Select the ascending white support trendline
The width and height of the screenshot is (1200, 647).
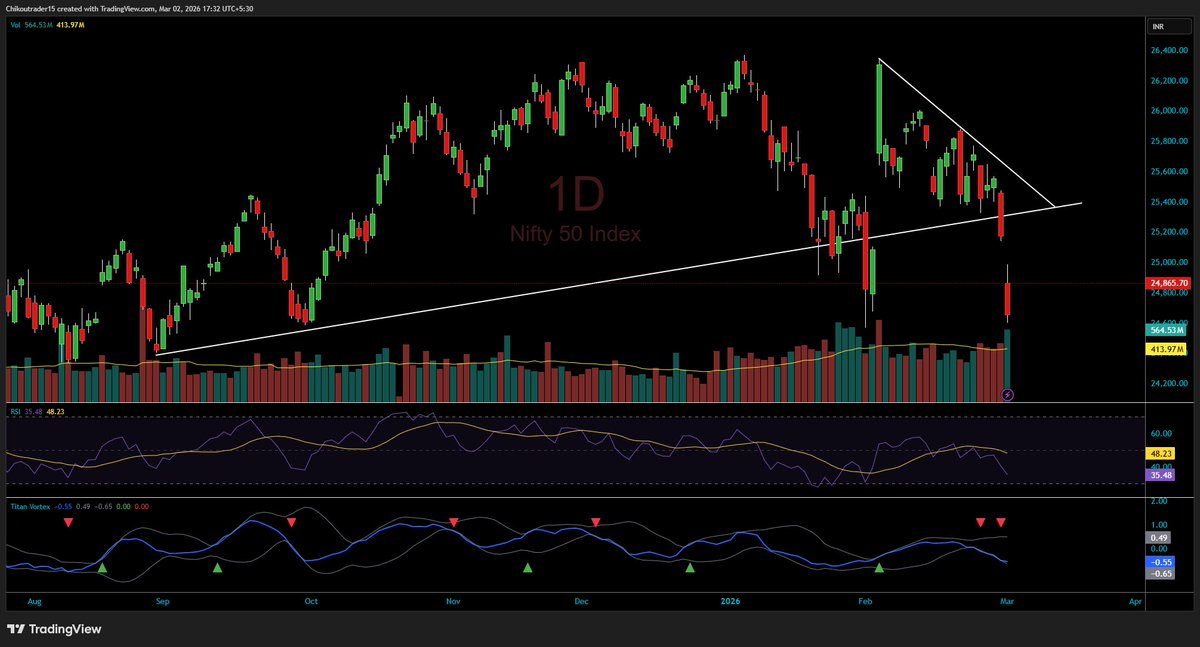pos(620,279)
